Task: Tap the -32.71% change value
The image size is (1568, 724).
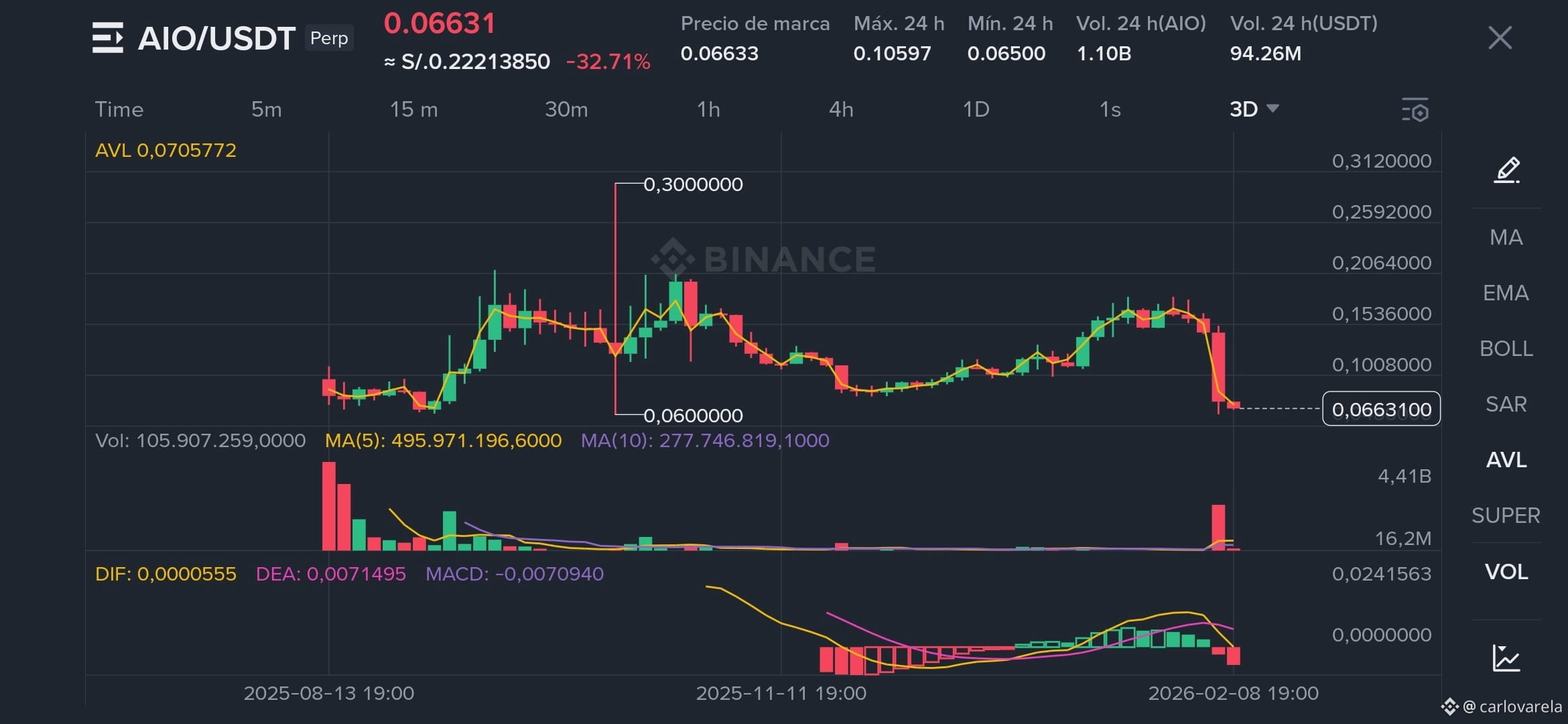Action: 608,62
